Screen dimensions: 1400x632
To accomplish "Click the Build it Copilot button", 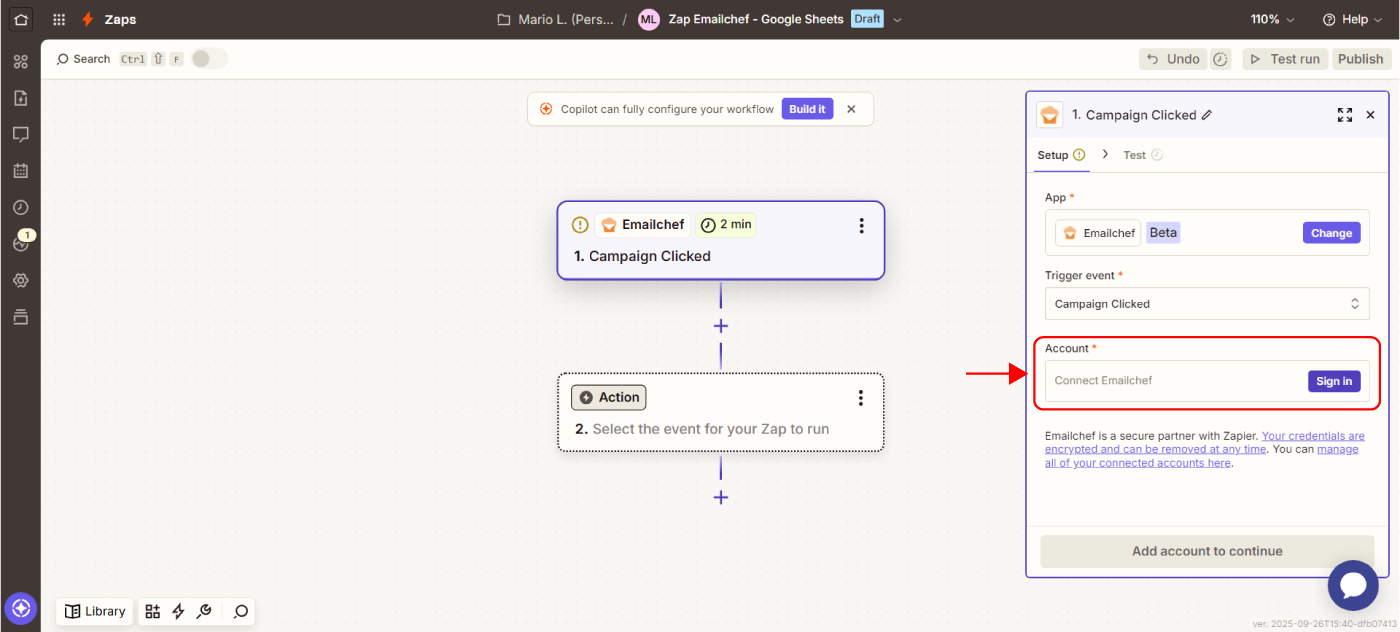I will coord(807,109).
